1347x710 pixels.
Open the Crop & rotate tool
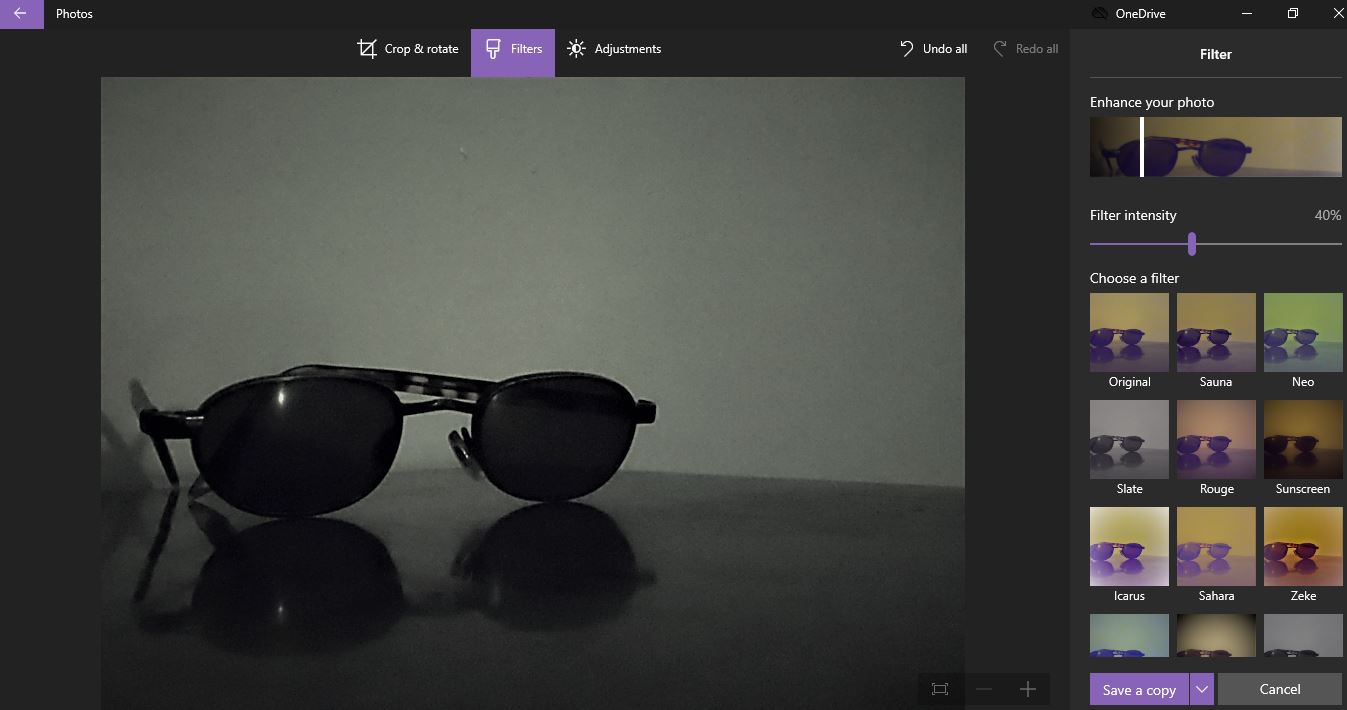pos(408,49)
